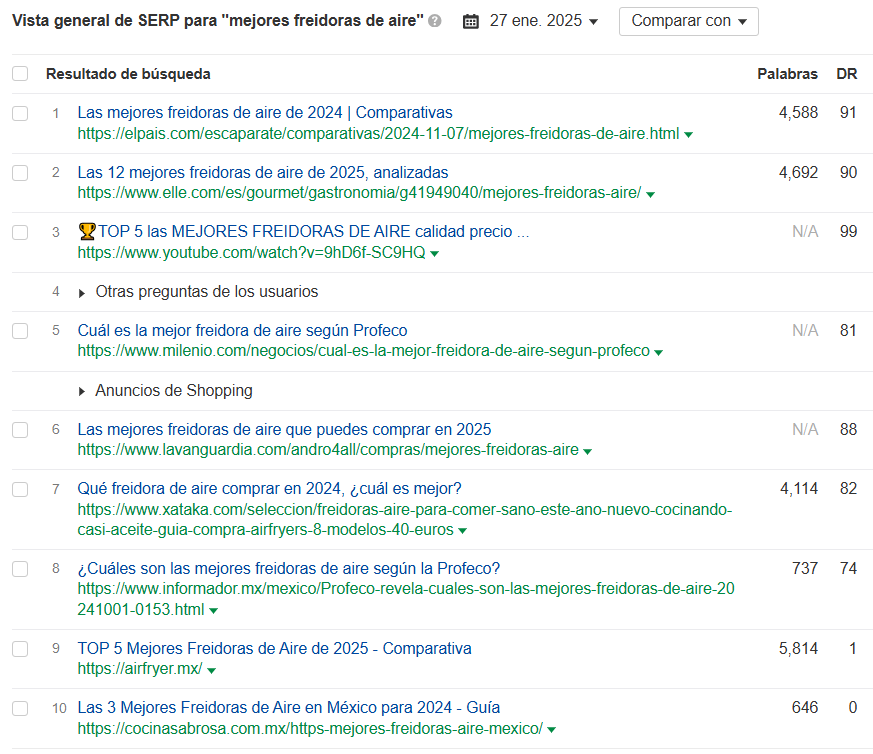Sort results by the "DR" column header
Screen dimensions: 873x754
coord(848,73)
